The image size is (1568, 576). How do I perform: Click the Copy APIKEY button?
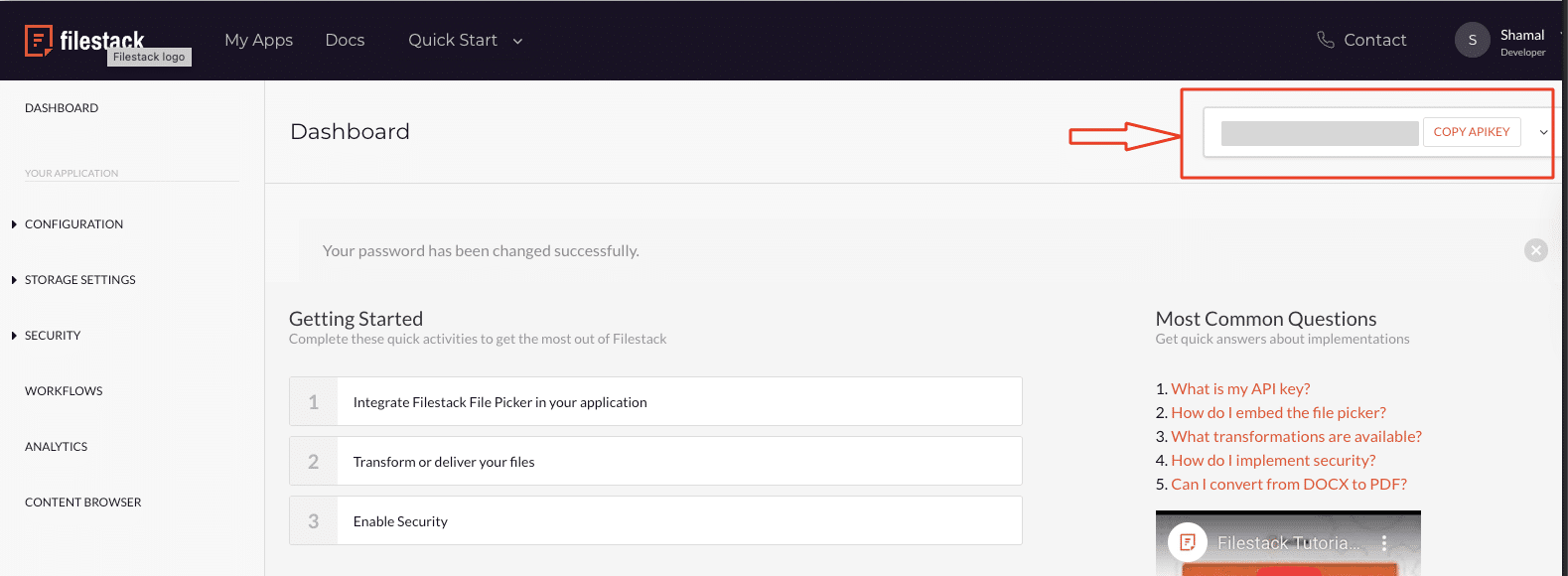pos(1472,132)
